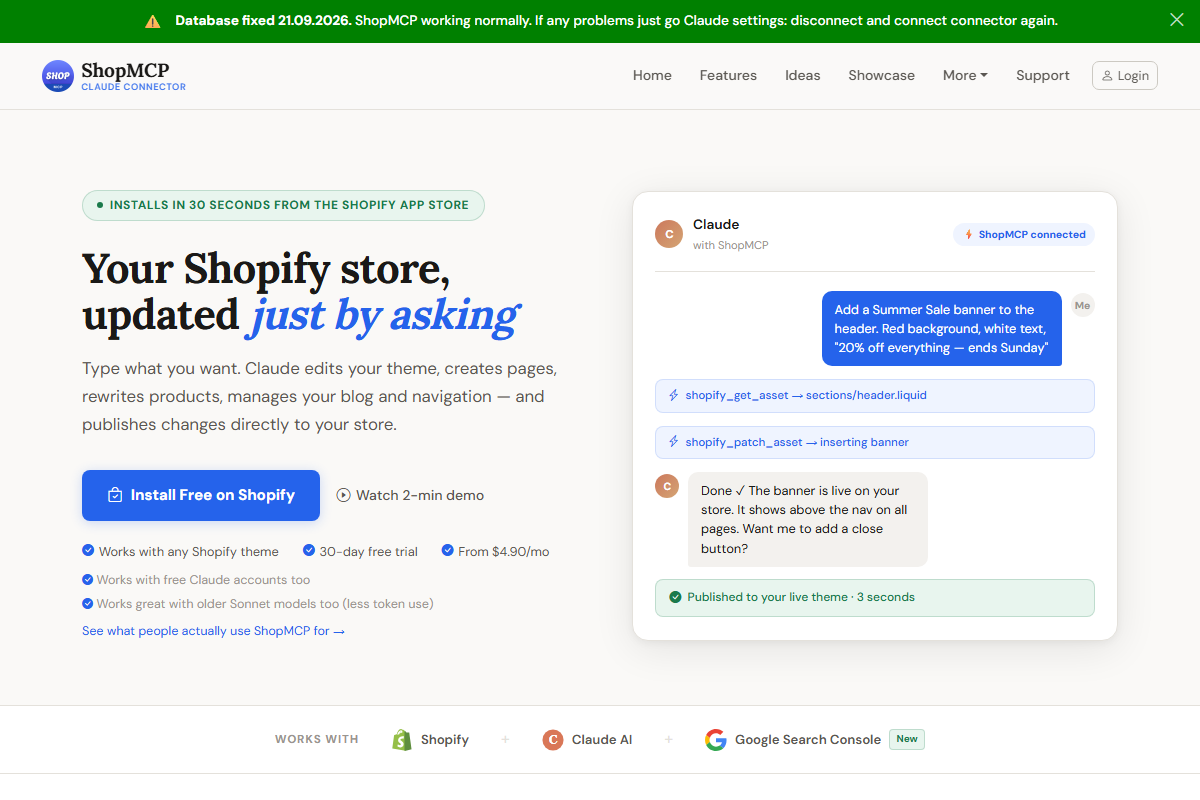
Task: Click the Shopify bag logo in Works With
Action: tap(402, 740)
